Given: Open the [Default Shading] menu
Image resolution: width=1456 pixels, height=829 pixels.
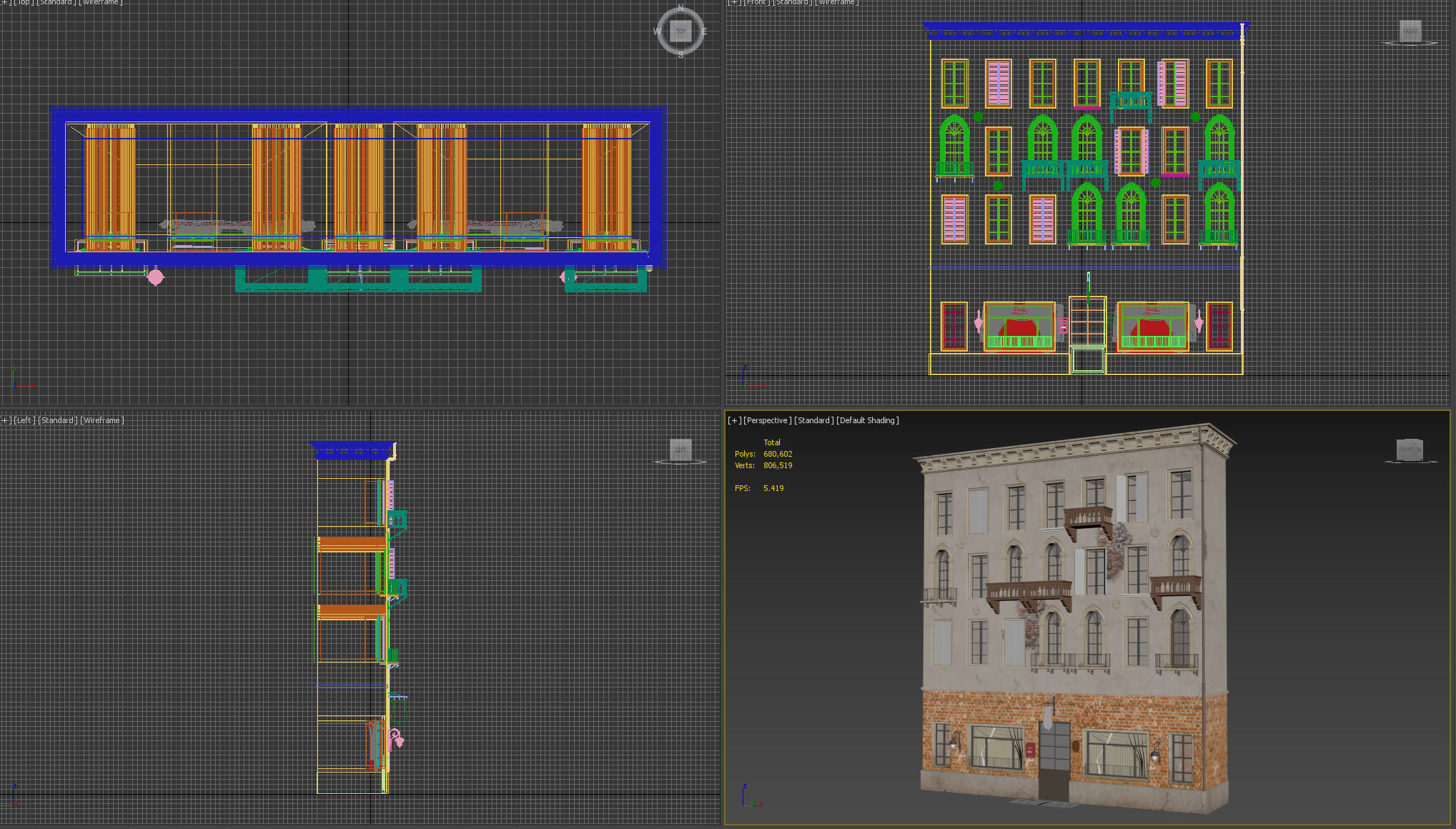Looking at the screenshot, I should click(868, 420).
